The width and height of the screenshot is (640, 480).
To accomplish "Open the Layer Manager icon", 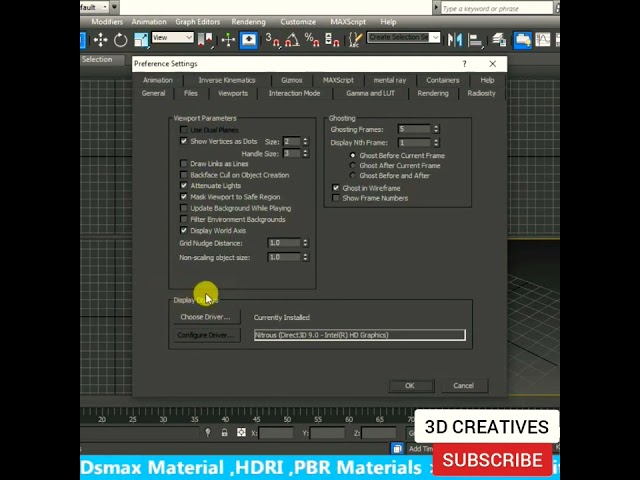I will [x=499, y=40].
